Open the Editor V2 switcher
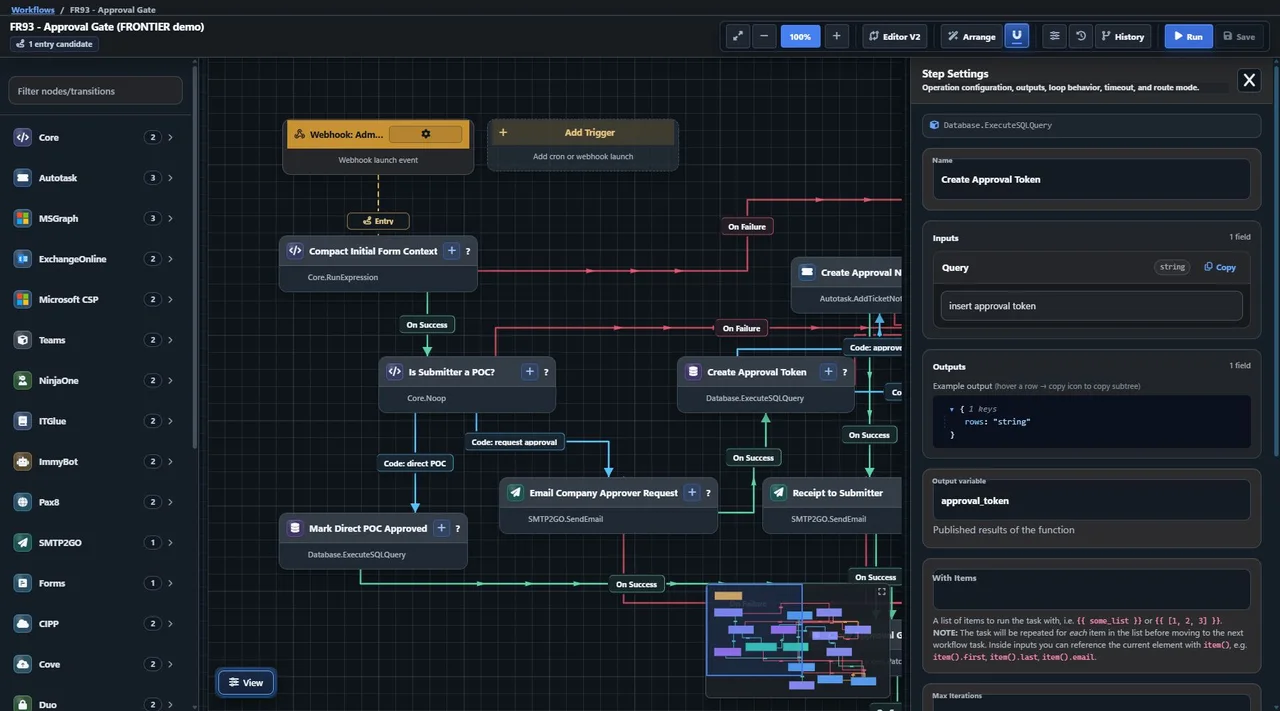 coord(895,36)
